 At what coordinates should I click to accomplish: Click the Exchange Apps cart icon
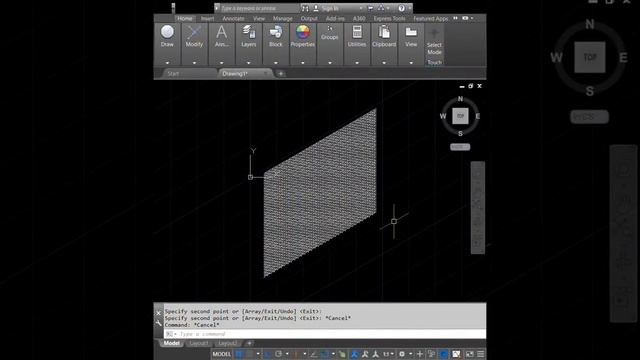pos(370,8)
